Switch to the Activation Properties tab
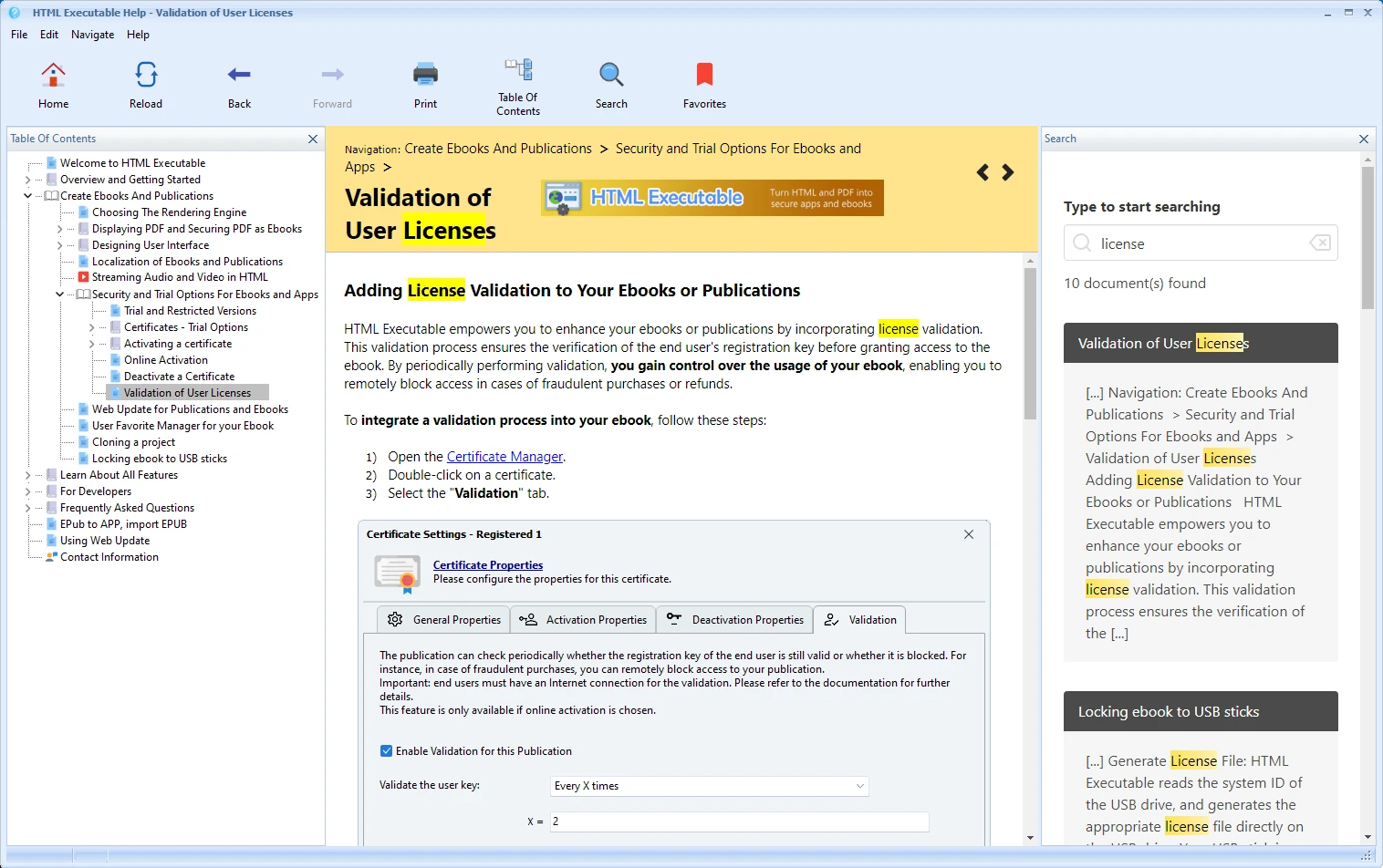The width and height of the screenshot is (1383, 868). (583, 620)
